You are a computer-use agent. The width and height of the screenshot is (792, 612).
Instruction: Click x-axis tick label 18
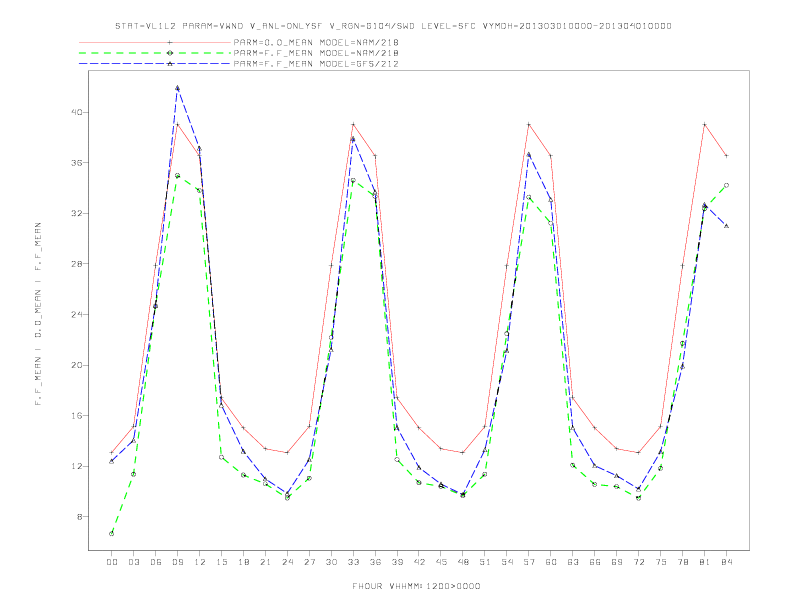click(x=243, y=562)
